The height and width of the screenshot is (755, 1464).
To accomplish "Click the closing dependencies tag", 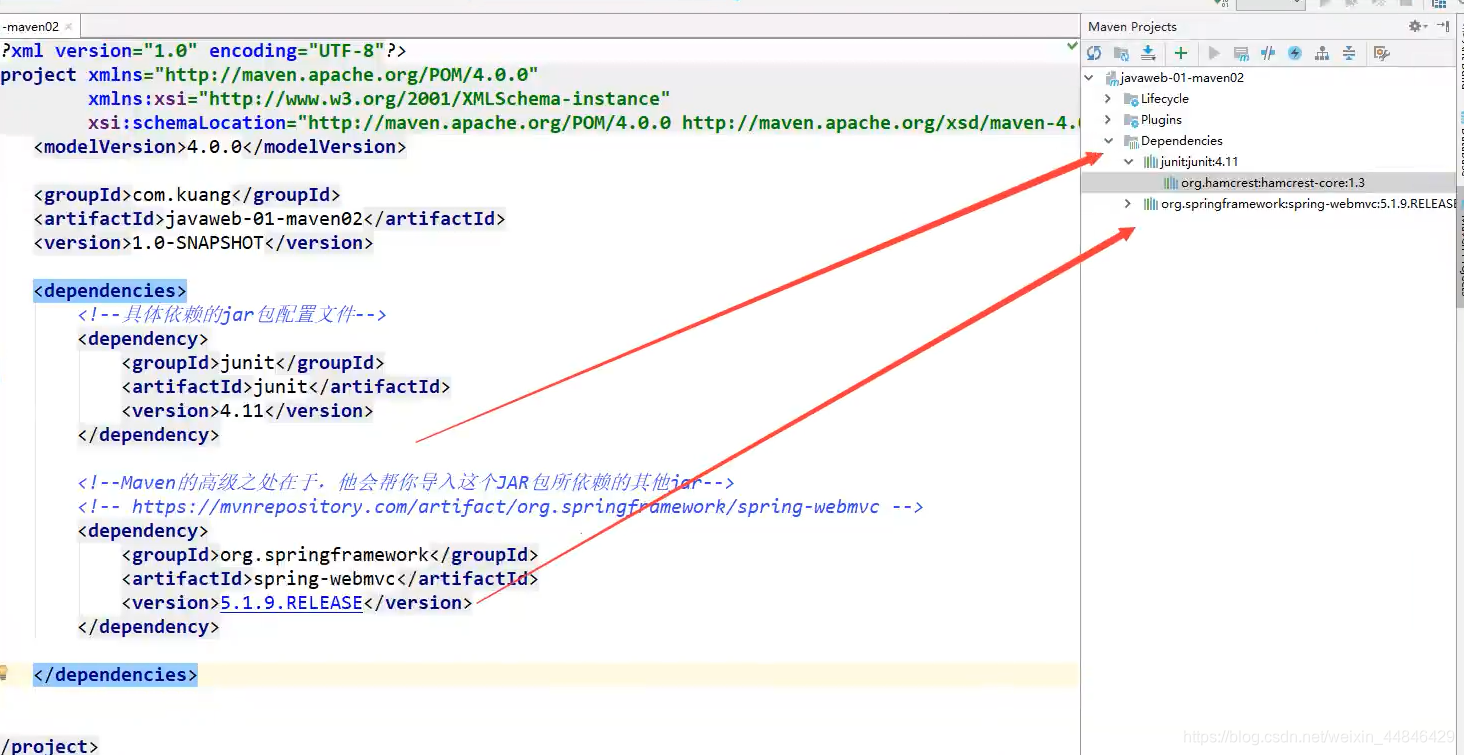I will point(115,675).
